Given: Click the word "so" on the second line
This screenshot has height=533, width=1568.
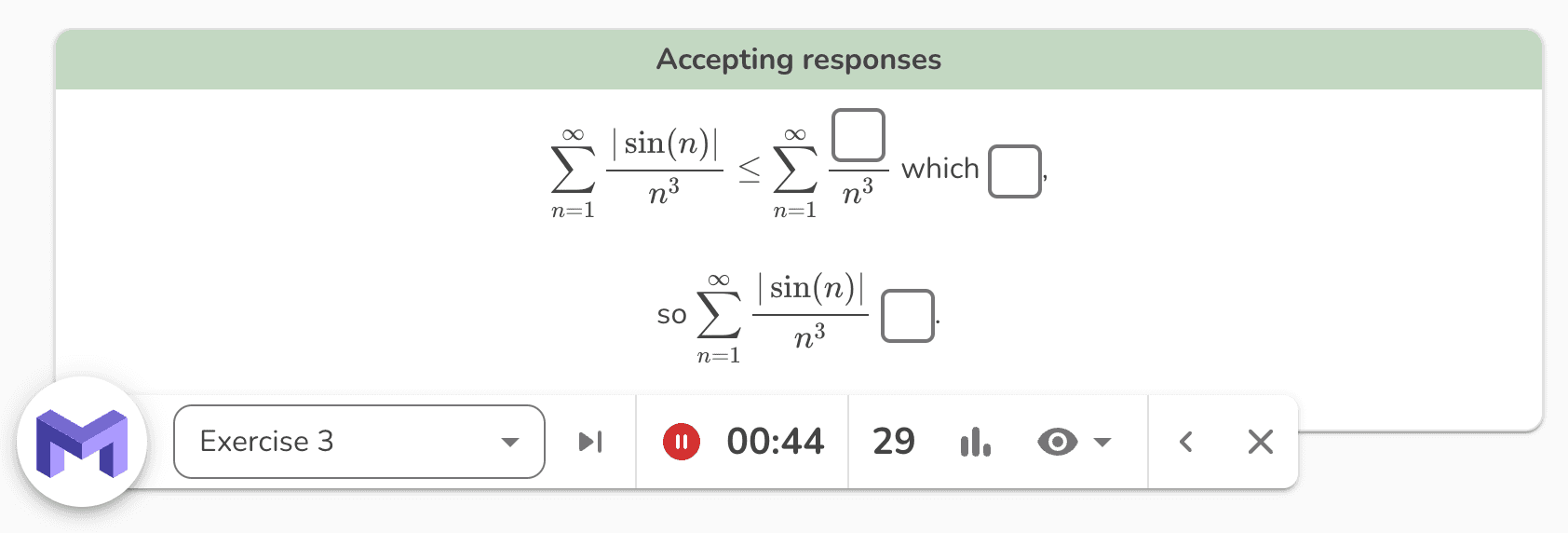Looking at the screenshot, I should click(671, 315).
